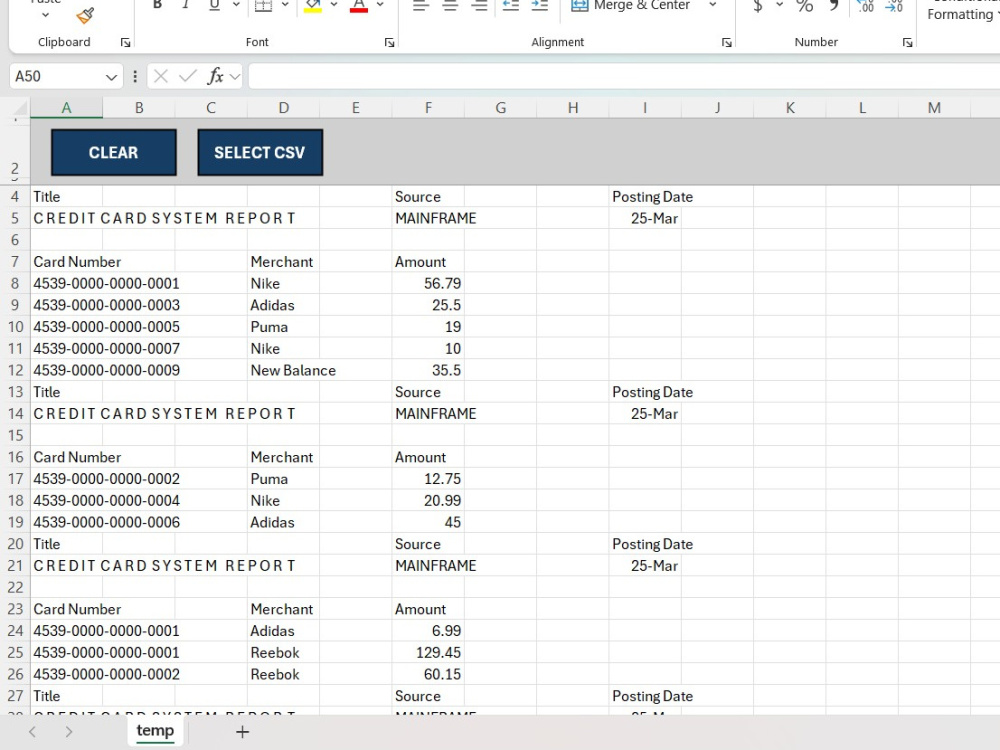Apply the red font color
The height and width of the screenshot is (750, 1000).
[359, 5]
